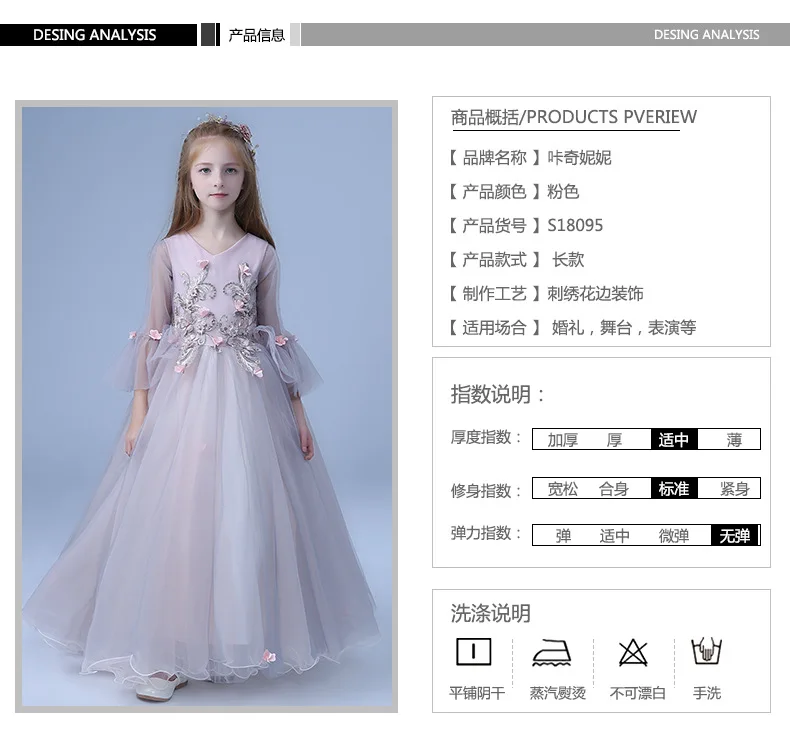
Task: Click the 【制作工艺】 label
Action: (494, 293)
